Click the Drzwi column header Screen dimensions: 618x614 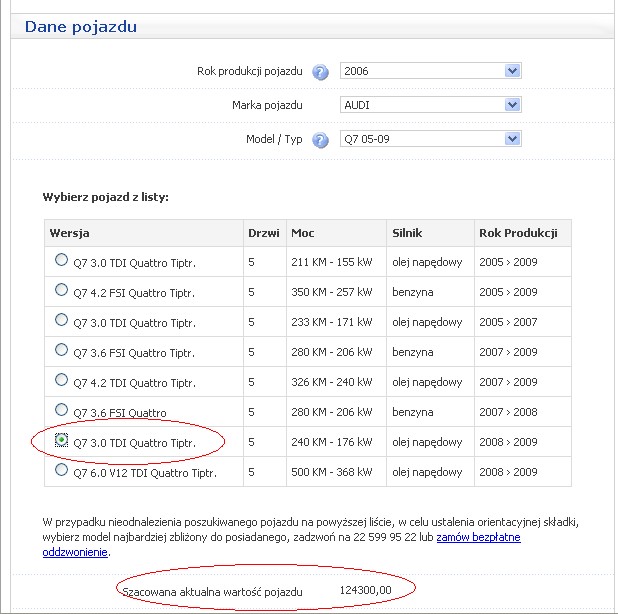265,233
